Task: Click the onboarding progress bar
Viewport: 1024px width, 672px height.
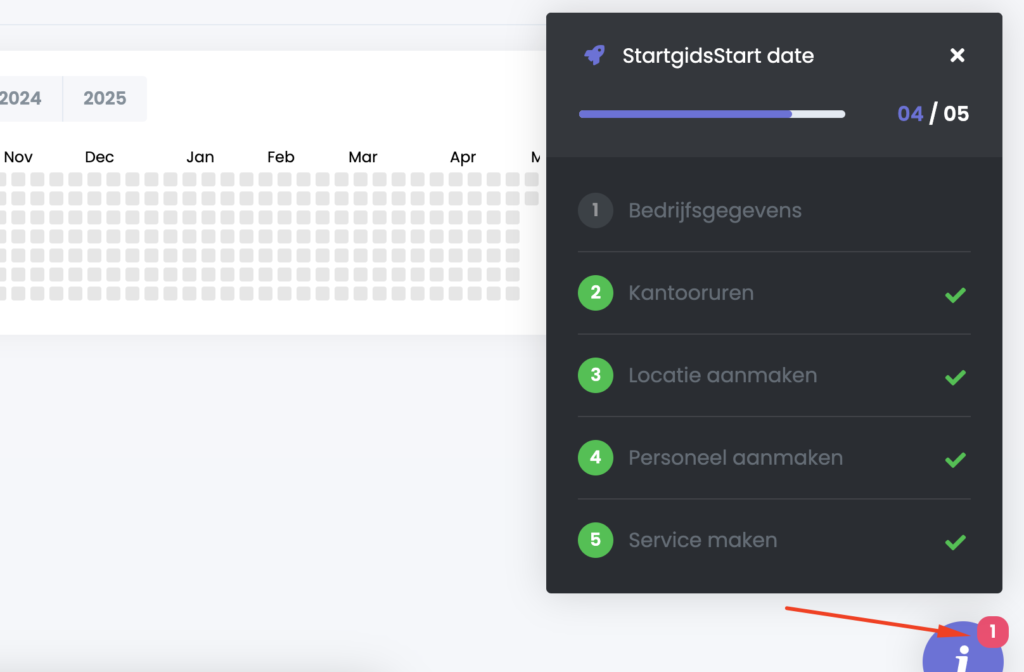Action: click(711, 114)
